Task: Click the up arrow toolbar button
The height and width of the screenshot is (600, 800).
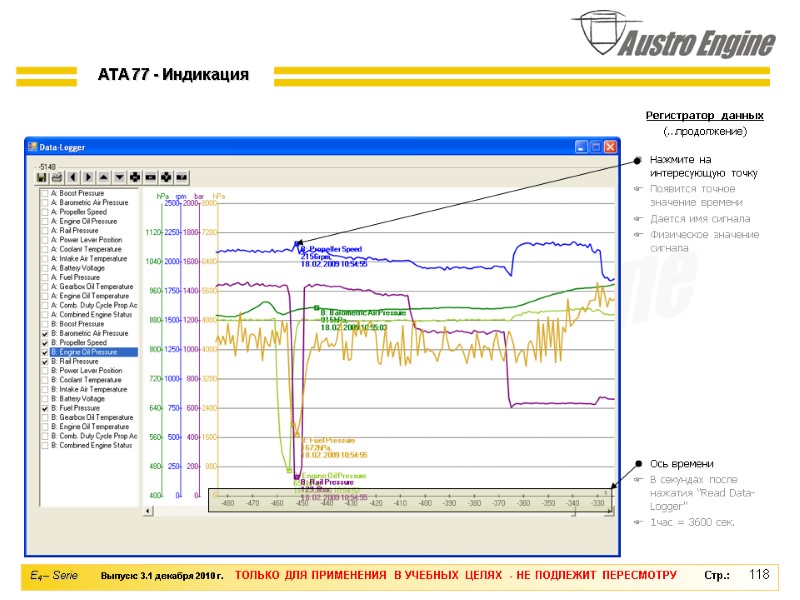Action: (104, 178)
